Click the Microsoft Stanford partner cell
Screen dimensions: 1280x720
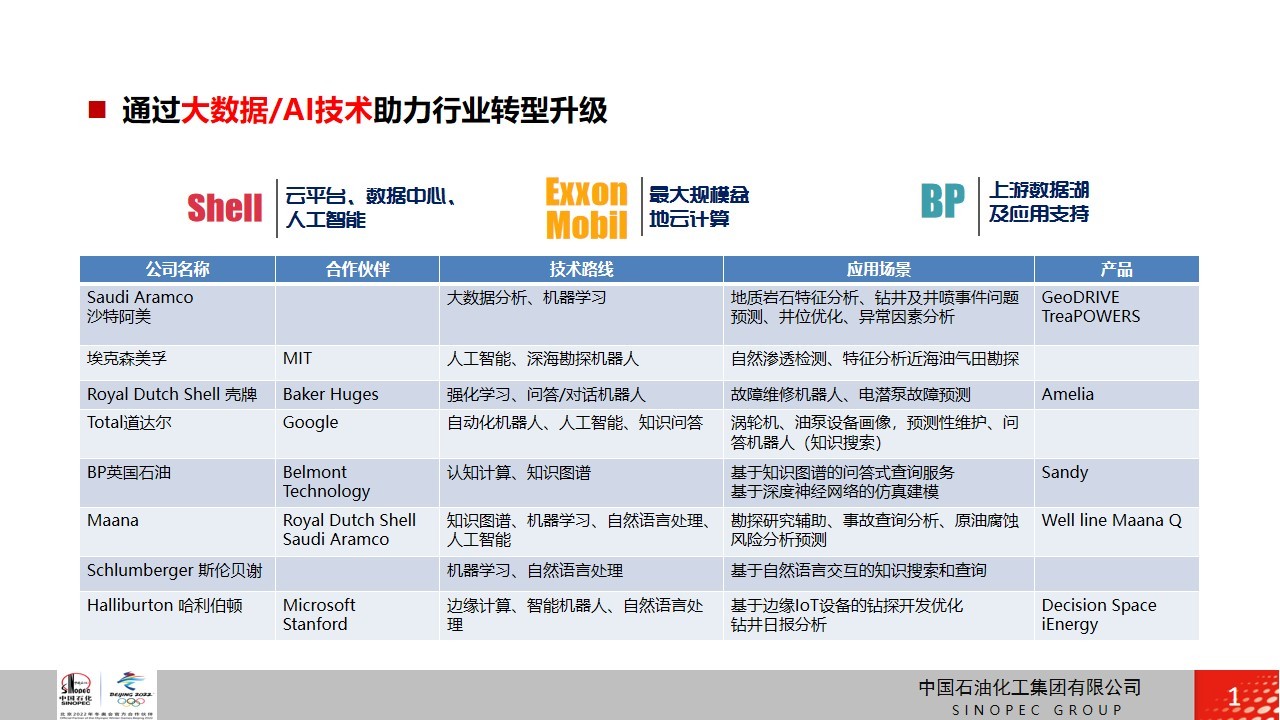pyautogui.click(x=357, y=616)
